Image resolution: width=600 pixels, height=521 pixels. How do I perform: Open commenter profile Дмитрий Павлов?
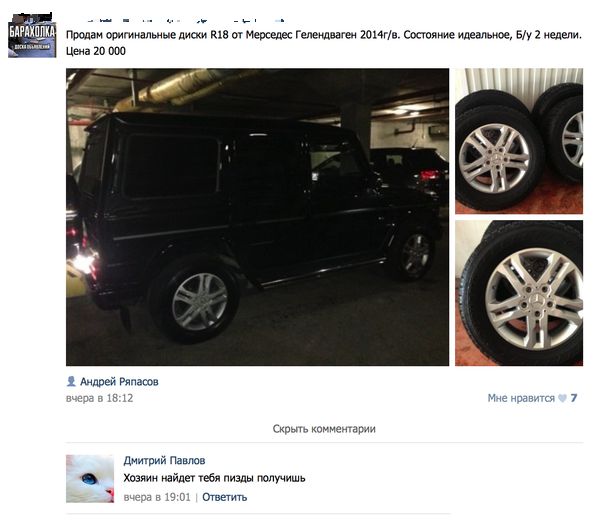(x=164, y=460)
